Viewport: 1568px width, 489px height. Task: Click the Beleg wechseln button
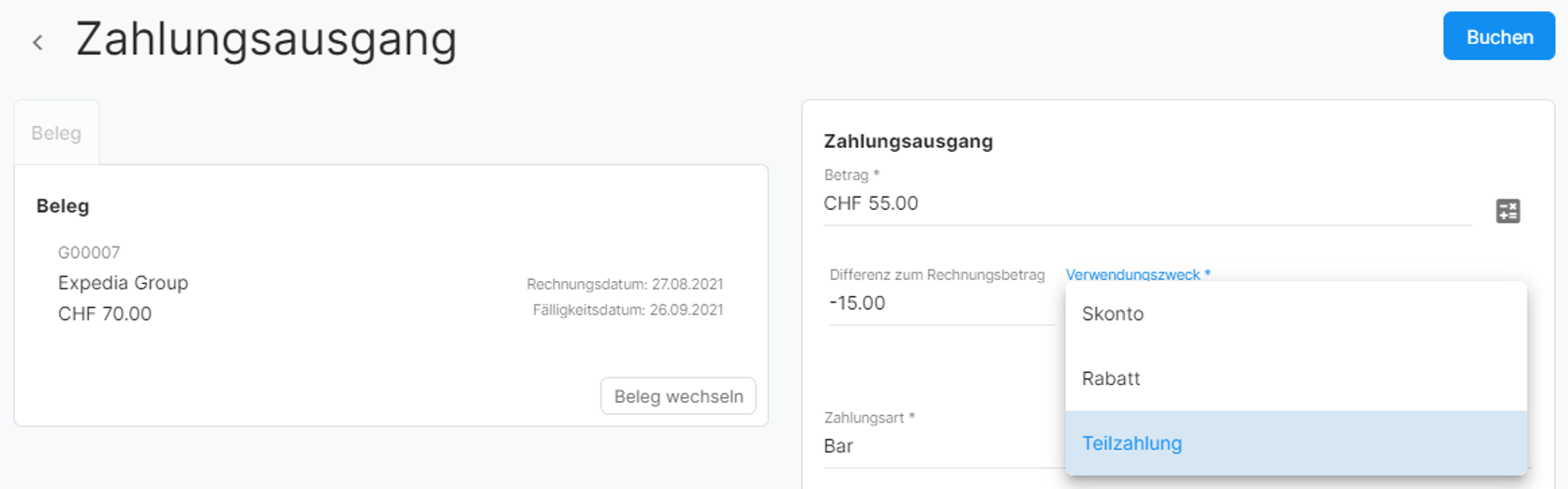pyautogui.click(x=678, y=396)
